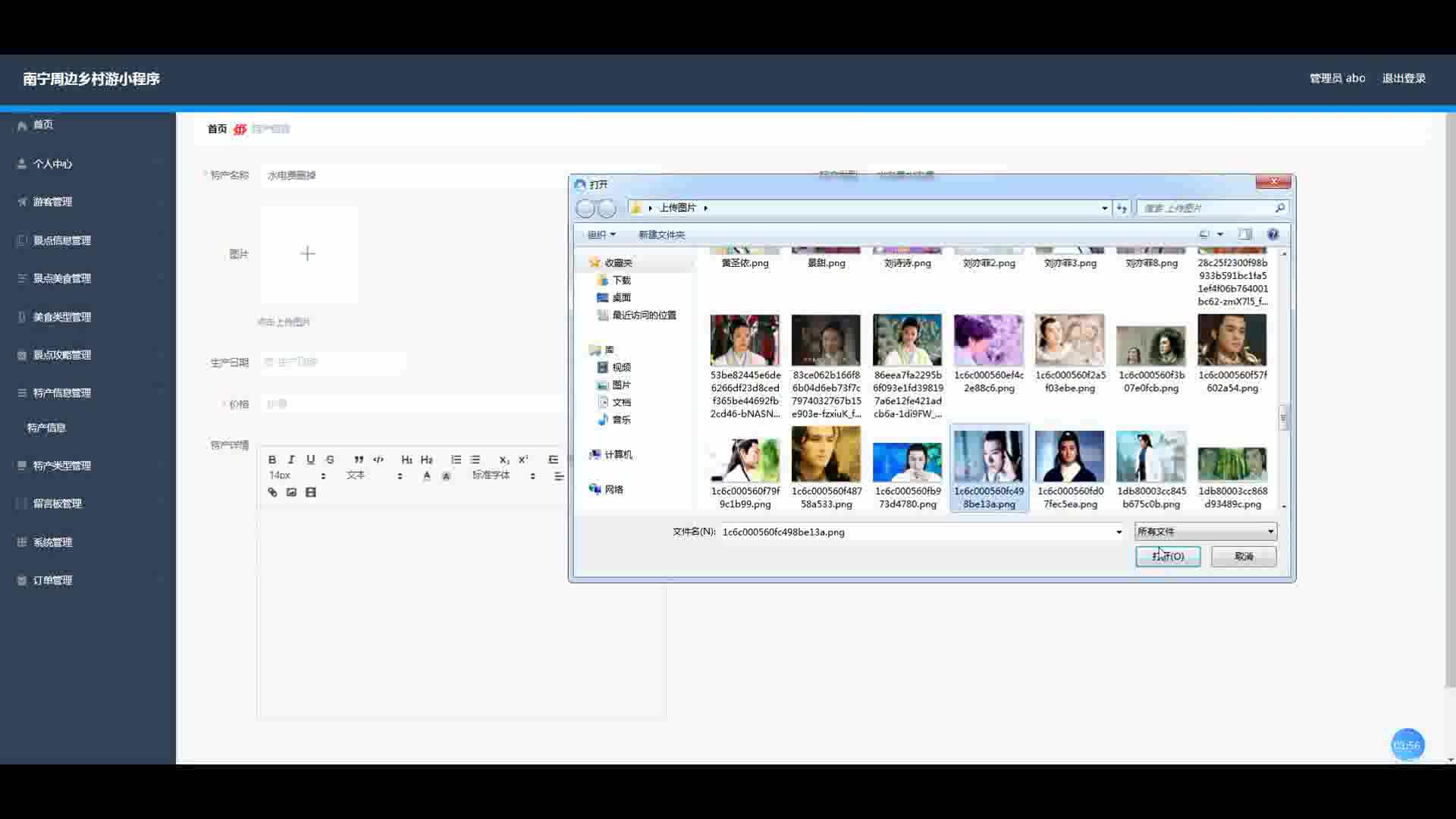Click the back arrow in the file dialog

pyautogui.click(x=585, y=208)
